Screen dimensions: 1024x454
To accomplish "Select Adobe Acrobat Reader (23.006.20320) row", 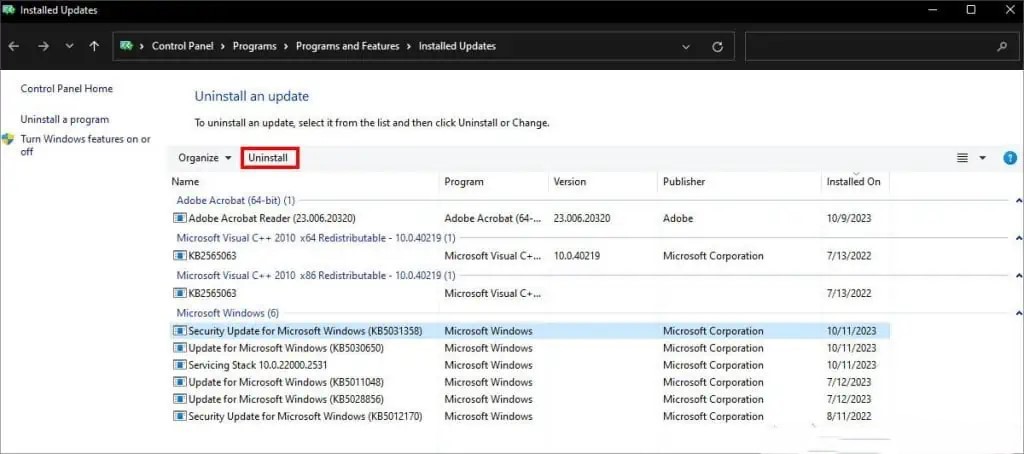I will (x=530, y=218).
